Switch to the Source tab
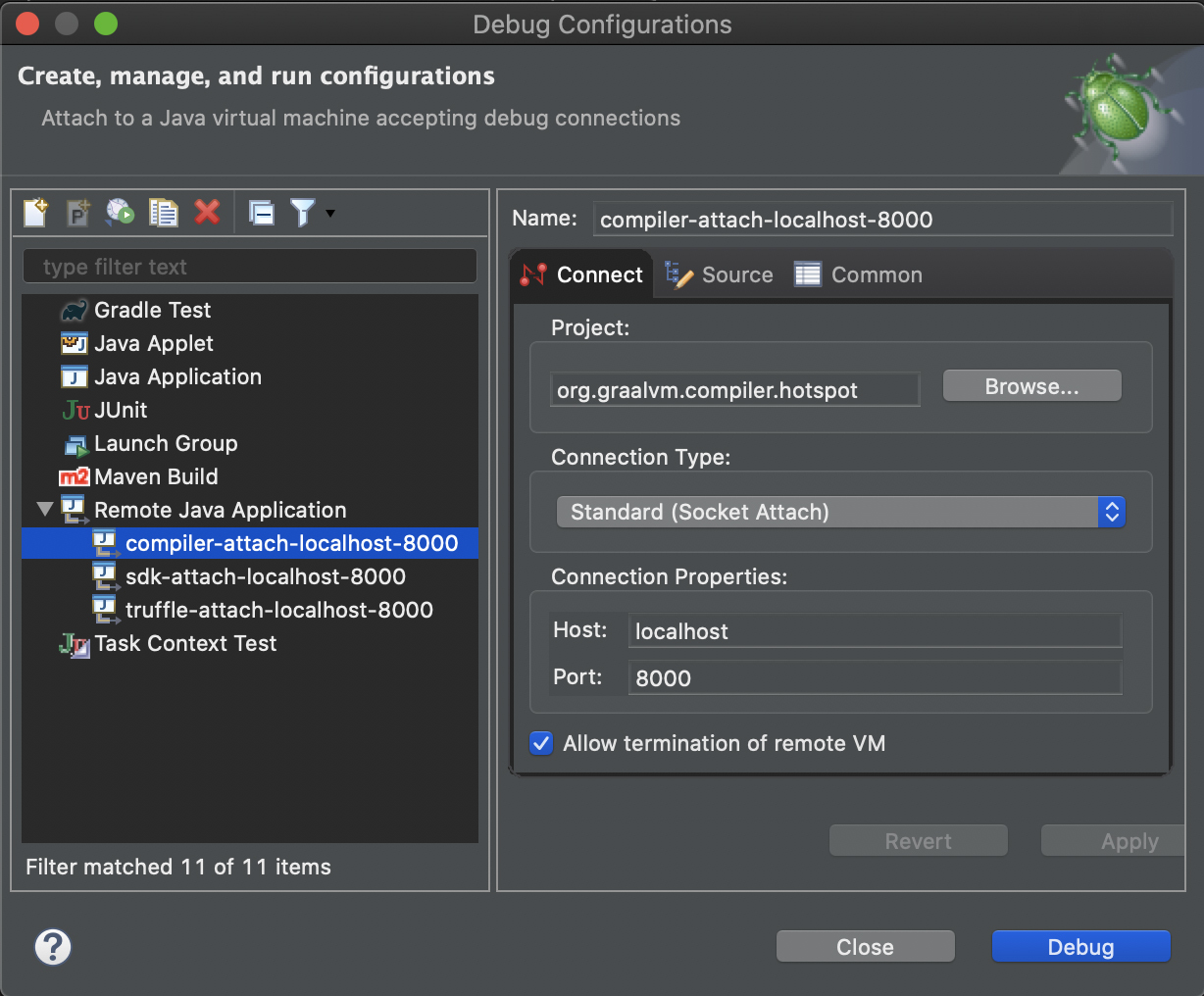Image resolution: width=1204 pixels, height=996 pixels. click(720, 274)
